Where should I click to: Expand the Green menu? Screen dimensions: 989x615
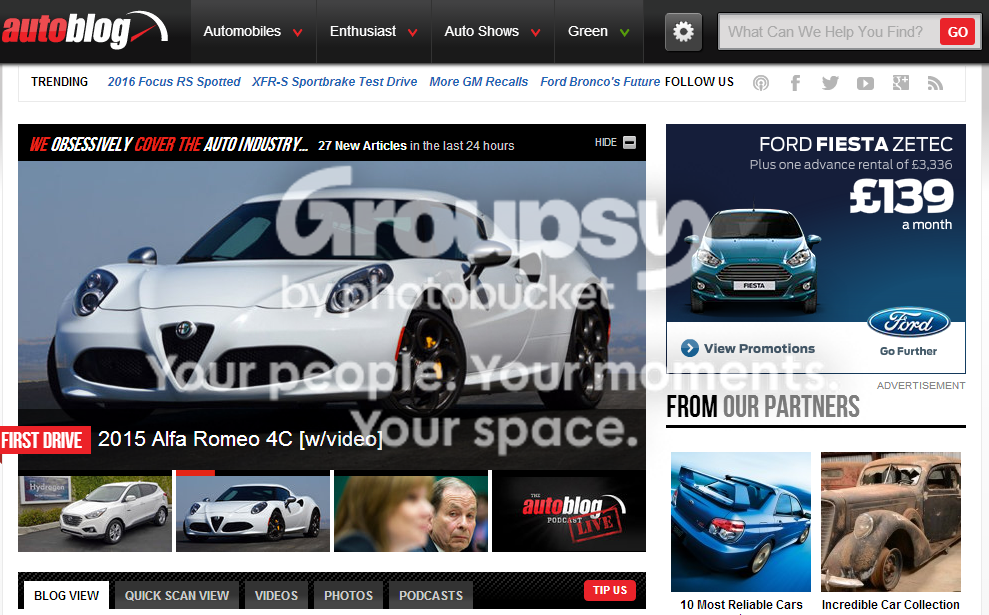598,32
